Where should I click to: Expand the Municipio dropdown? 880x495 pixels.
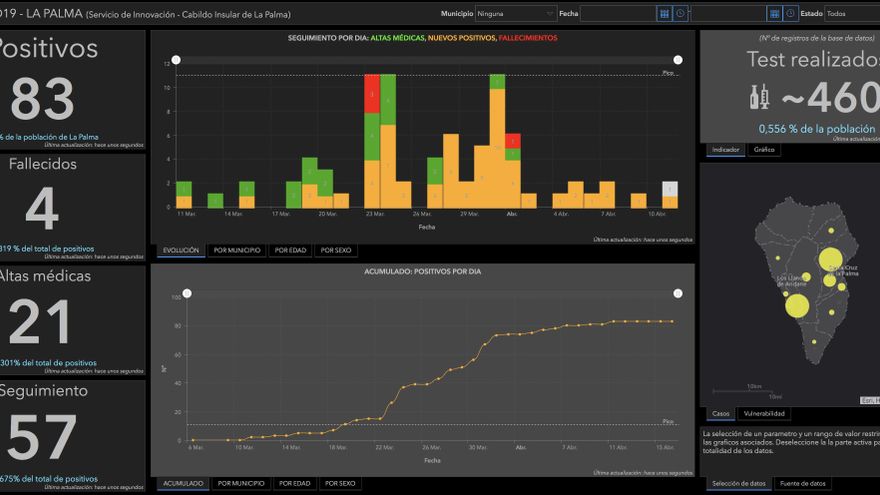(516, 14)
